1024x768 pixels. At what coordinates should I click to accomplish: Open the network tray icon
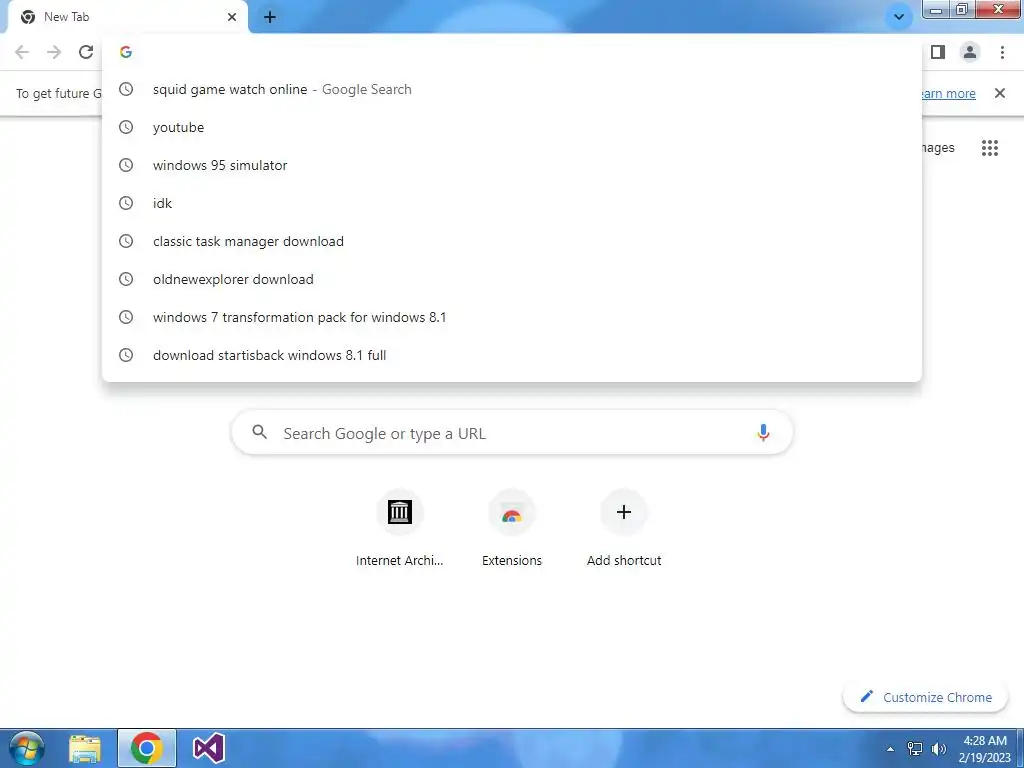pos(915,749)
